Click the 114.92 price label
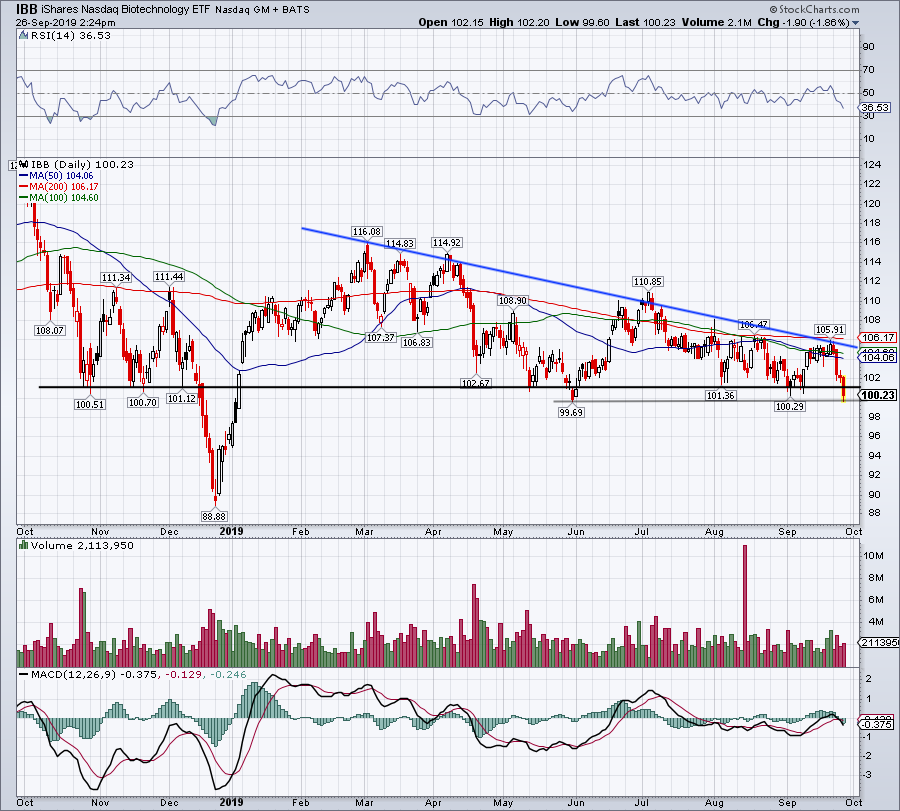Screen dimensions: 900x811 pyautogui.click(x=447, y=242)
